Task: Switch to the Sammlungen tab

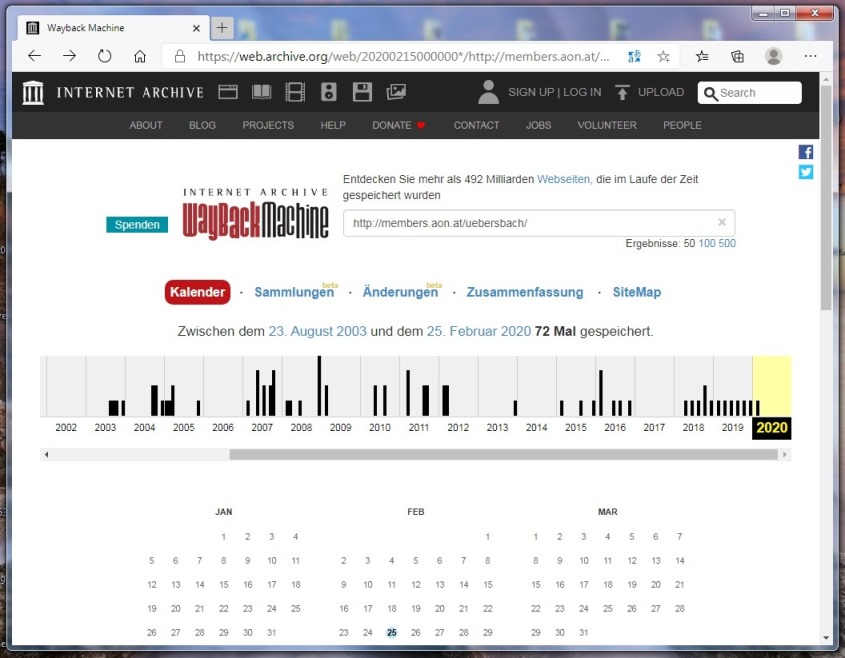Action: click(294, 292)
